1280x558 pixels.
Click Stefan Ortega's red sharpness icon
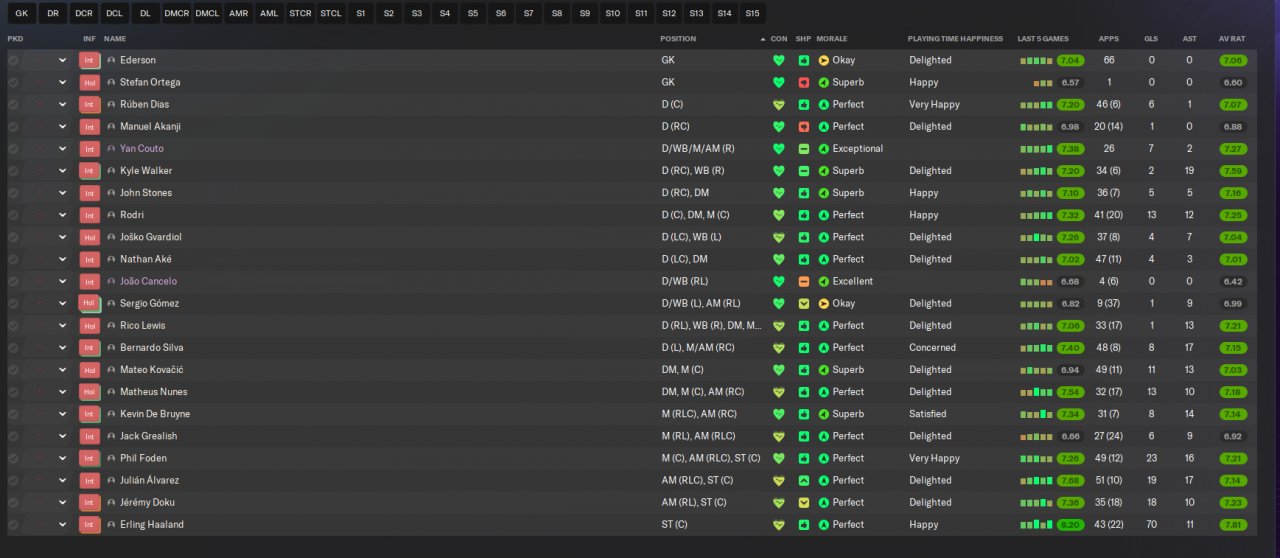(x=803, y=82)
